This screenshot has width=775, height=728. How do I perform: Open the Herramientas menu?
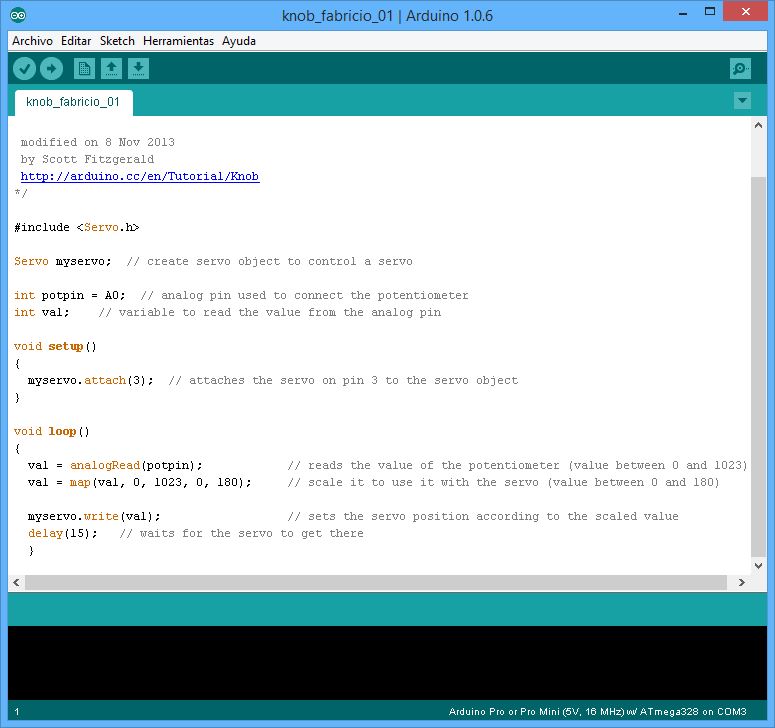178,41
